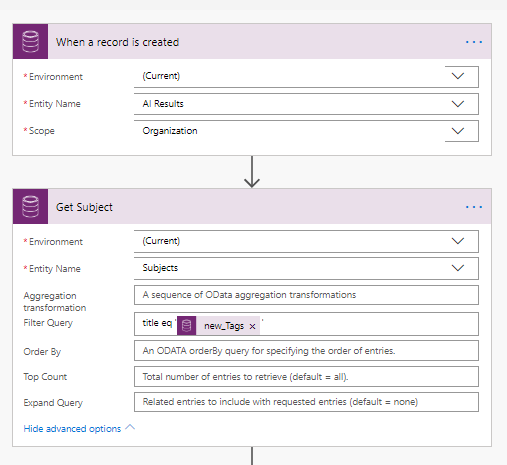Open the ellipsis menu on the 'When a record is created' card
Viewport: 507px width, 465px height.
point(474,42)
